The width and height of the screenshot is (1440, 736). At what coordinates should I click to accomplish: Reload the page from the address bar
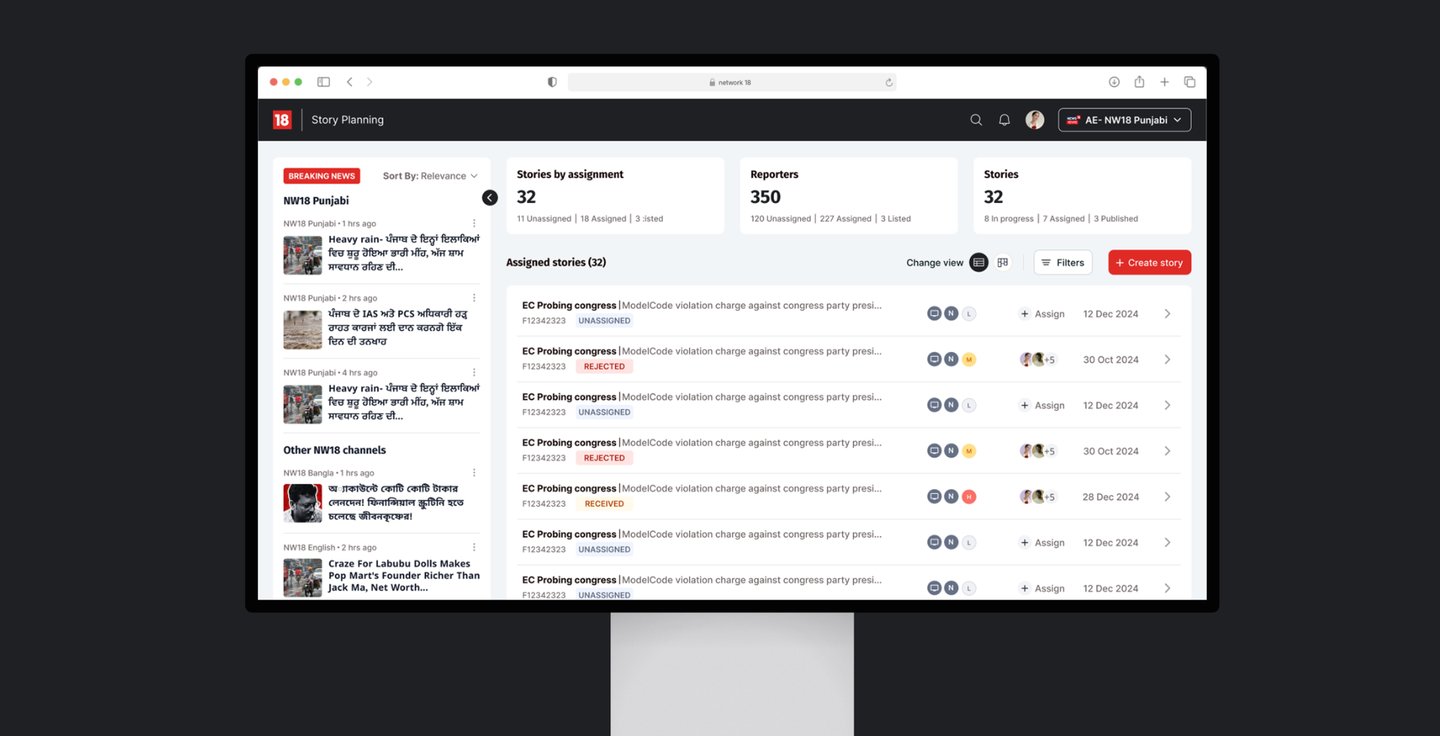point(889,82)
